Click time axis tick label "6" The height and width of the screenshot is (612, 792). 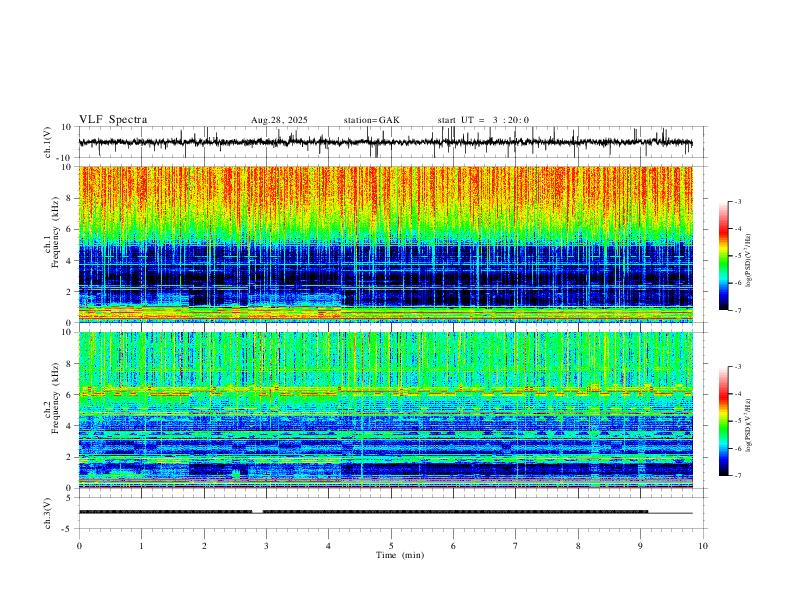point(453,546)
